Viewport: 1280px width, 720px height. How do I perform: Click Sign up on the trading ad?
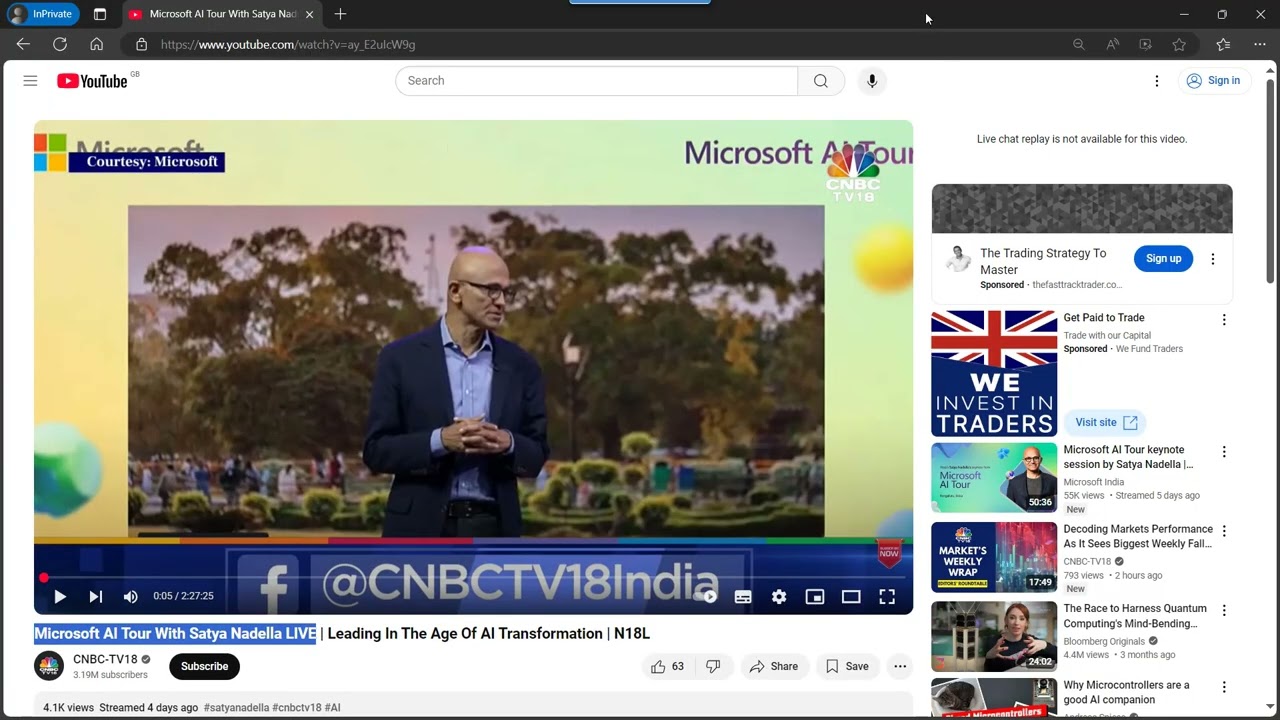point(1163,259)
